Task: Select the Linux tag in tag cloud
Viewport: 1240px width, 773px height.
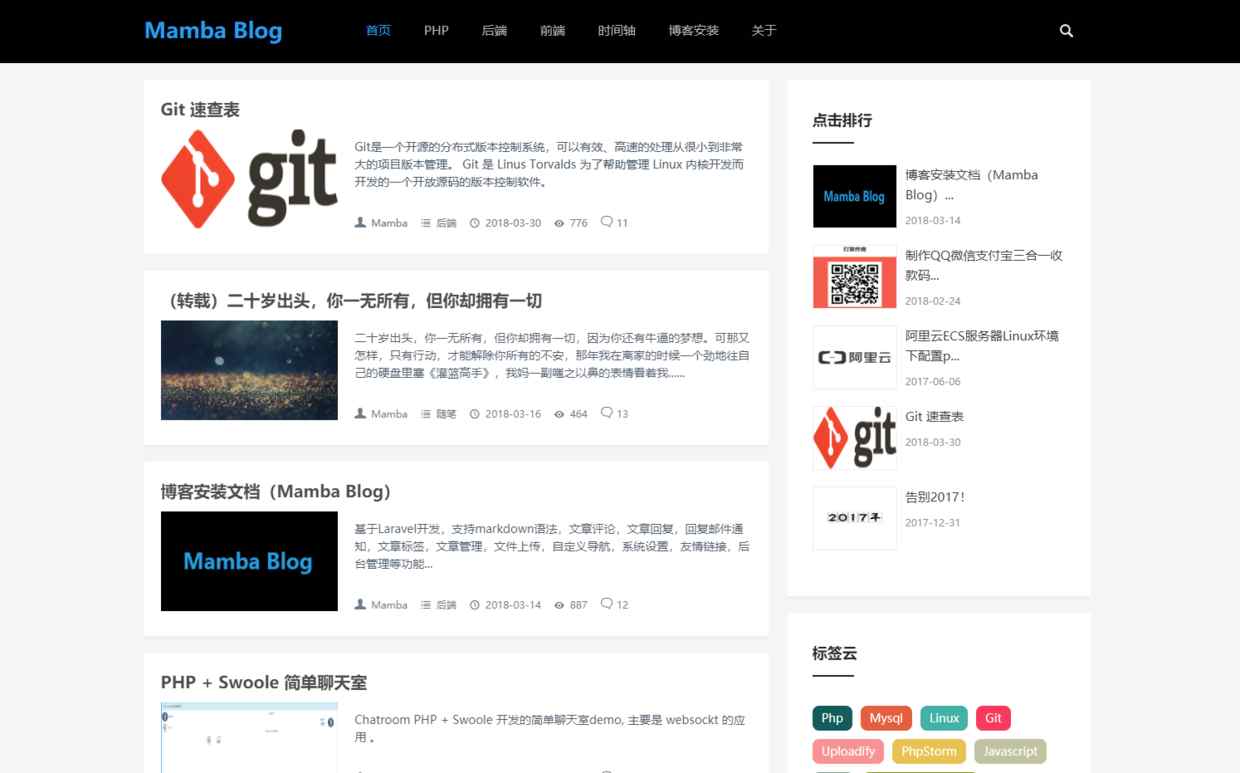Action: click(944, 718)
